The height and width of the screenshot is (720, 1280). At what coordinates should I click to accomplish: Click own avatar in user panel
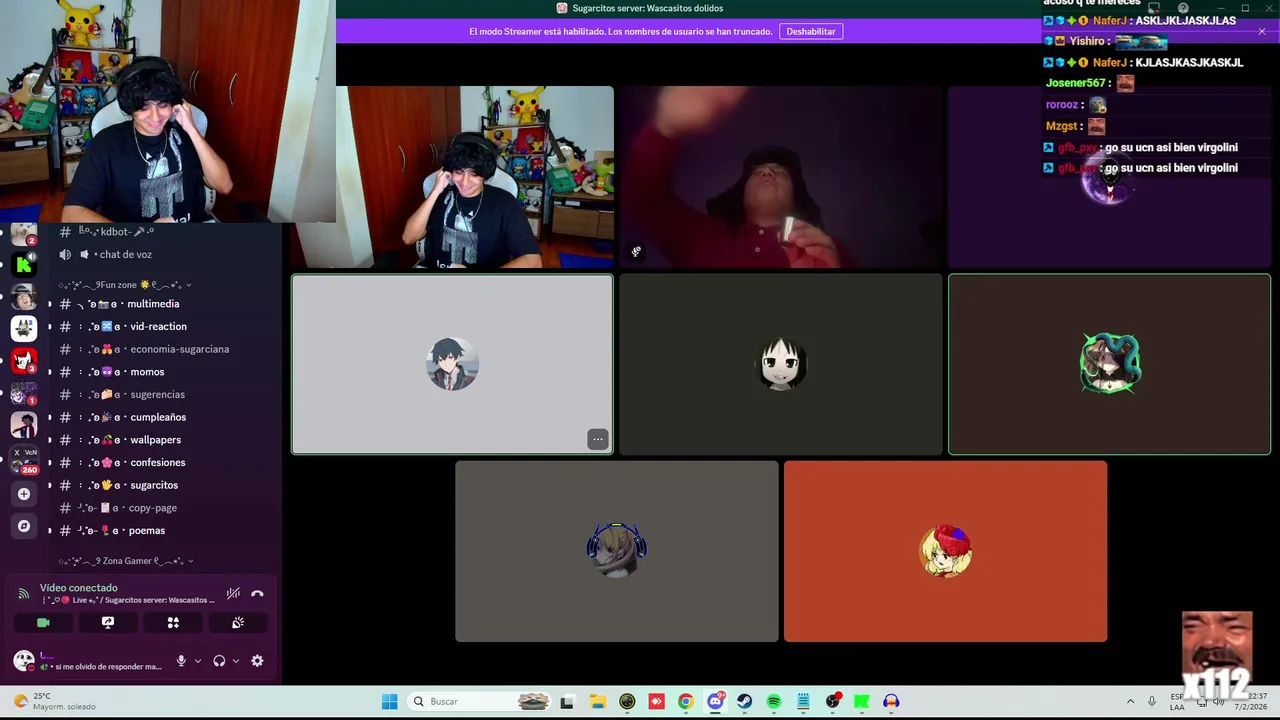tap(23, 660)
